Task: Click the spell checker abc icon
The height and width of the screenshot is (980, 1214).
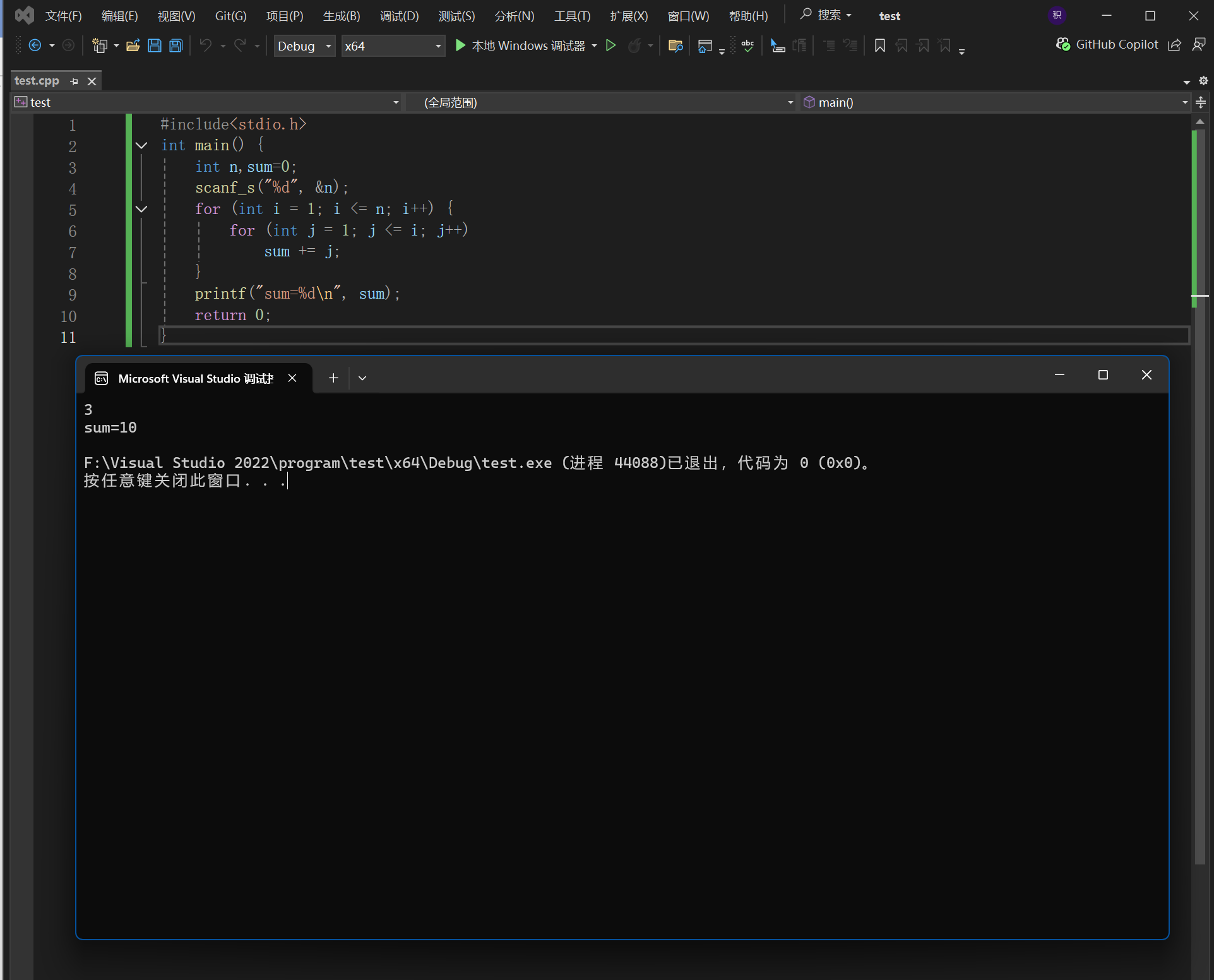Action: tap(748, 45)
